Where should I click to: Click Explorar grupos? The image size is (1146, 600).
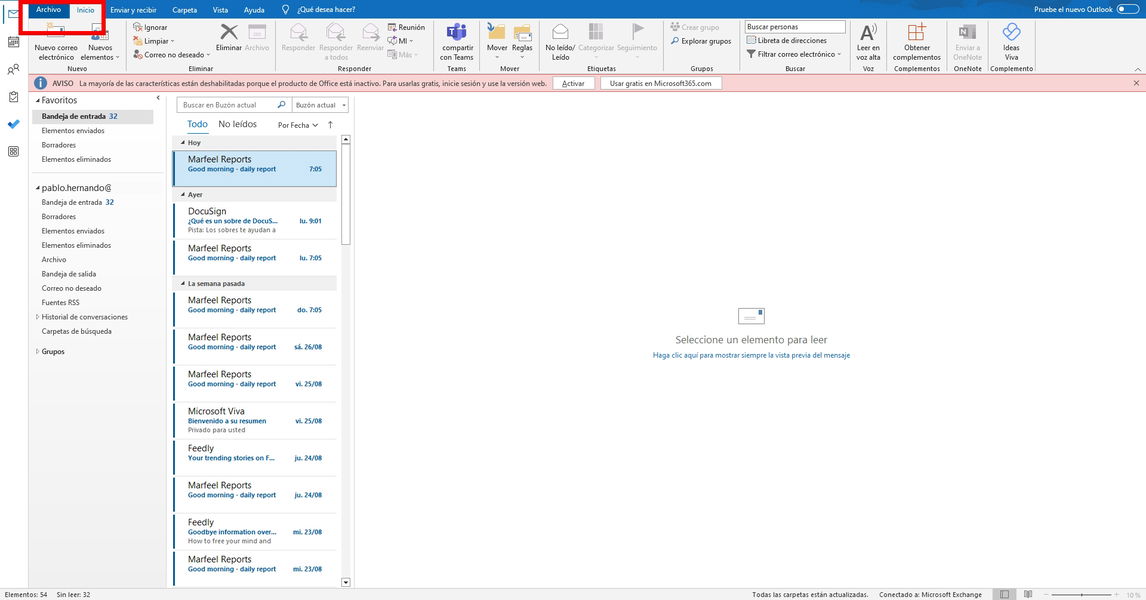tap(701, 42)
